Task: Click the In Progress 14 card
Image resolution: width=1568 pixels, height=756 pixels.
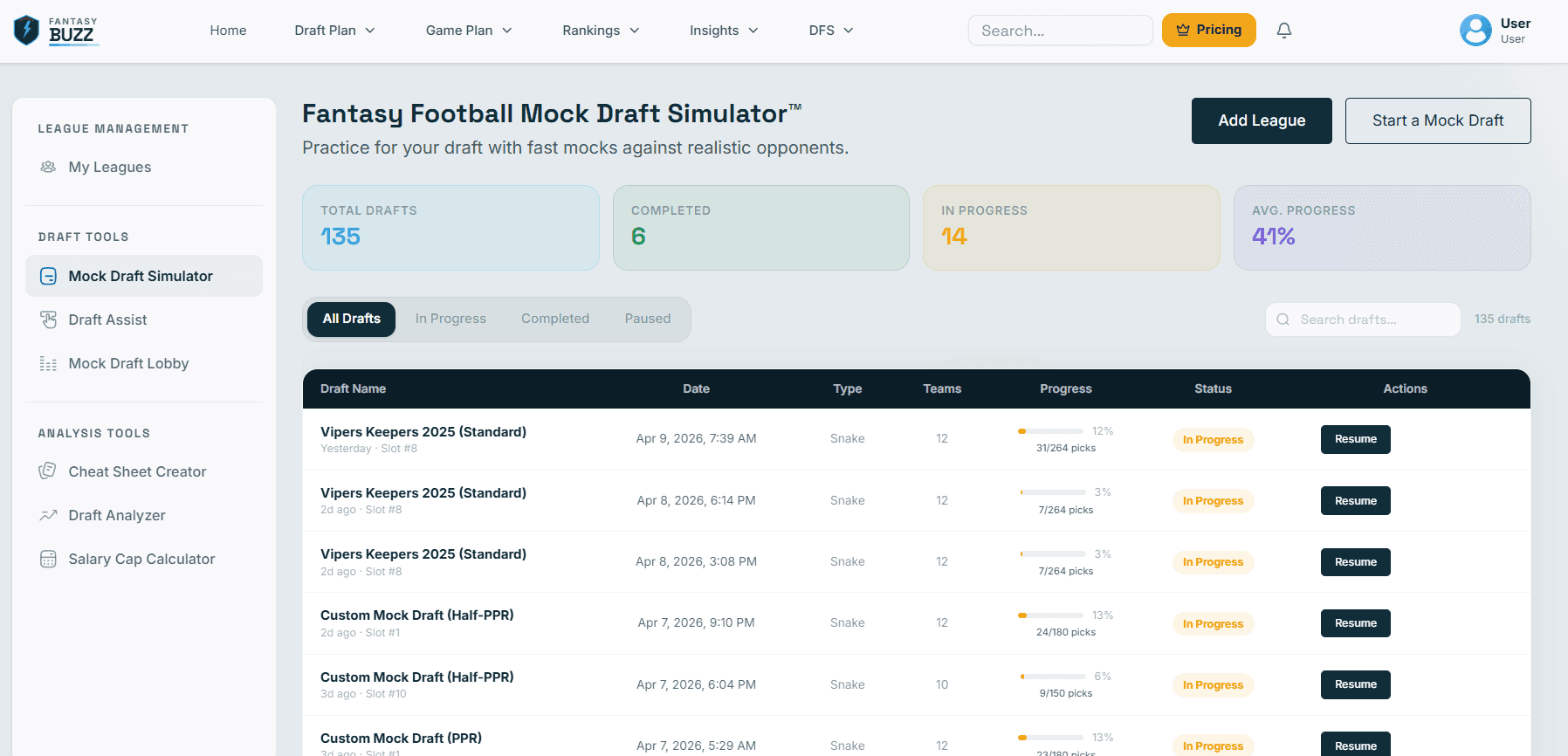Action: pos(1071,227)
